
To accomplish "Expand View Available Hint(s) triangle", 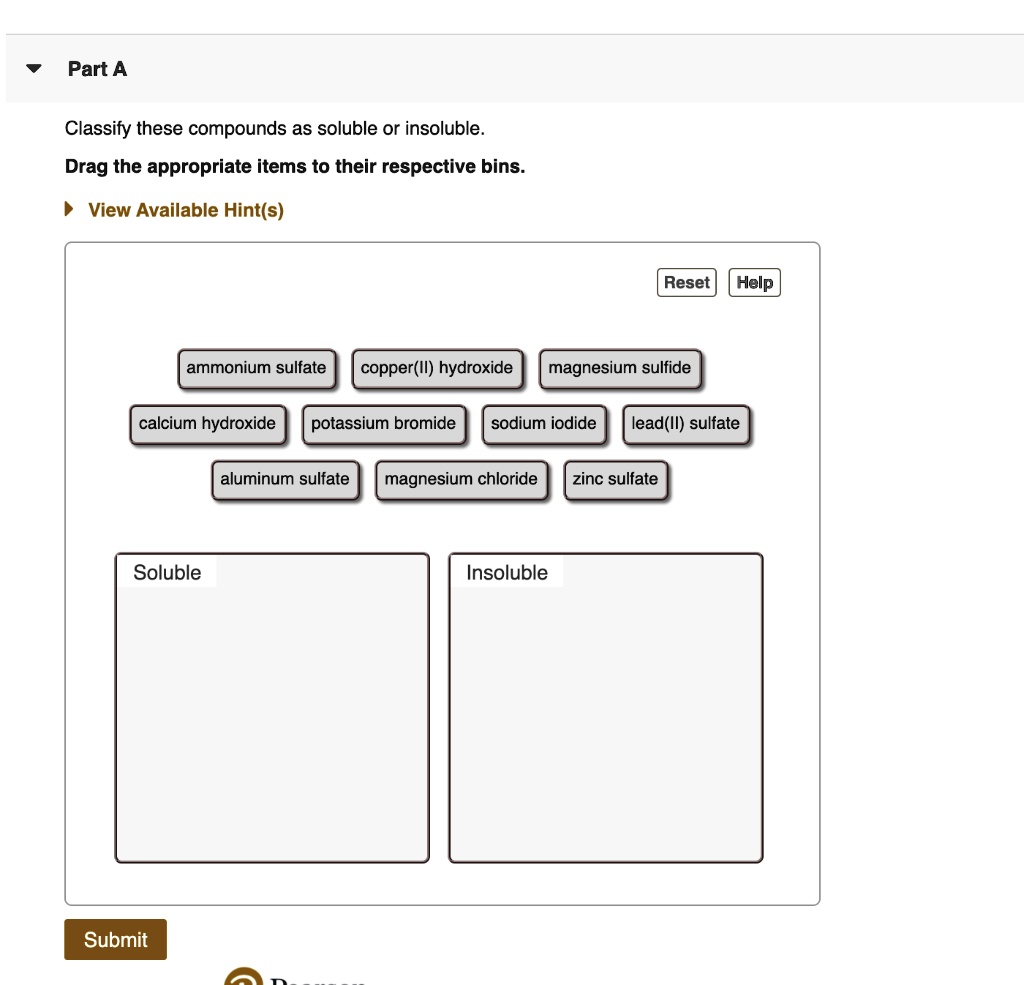I will coord(69,209).
